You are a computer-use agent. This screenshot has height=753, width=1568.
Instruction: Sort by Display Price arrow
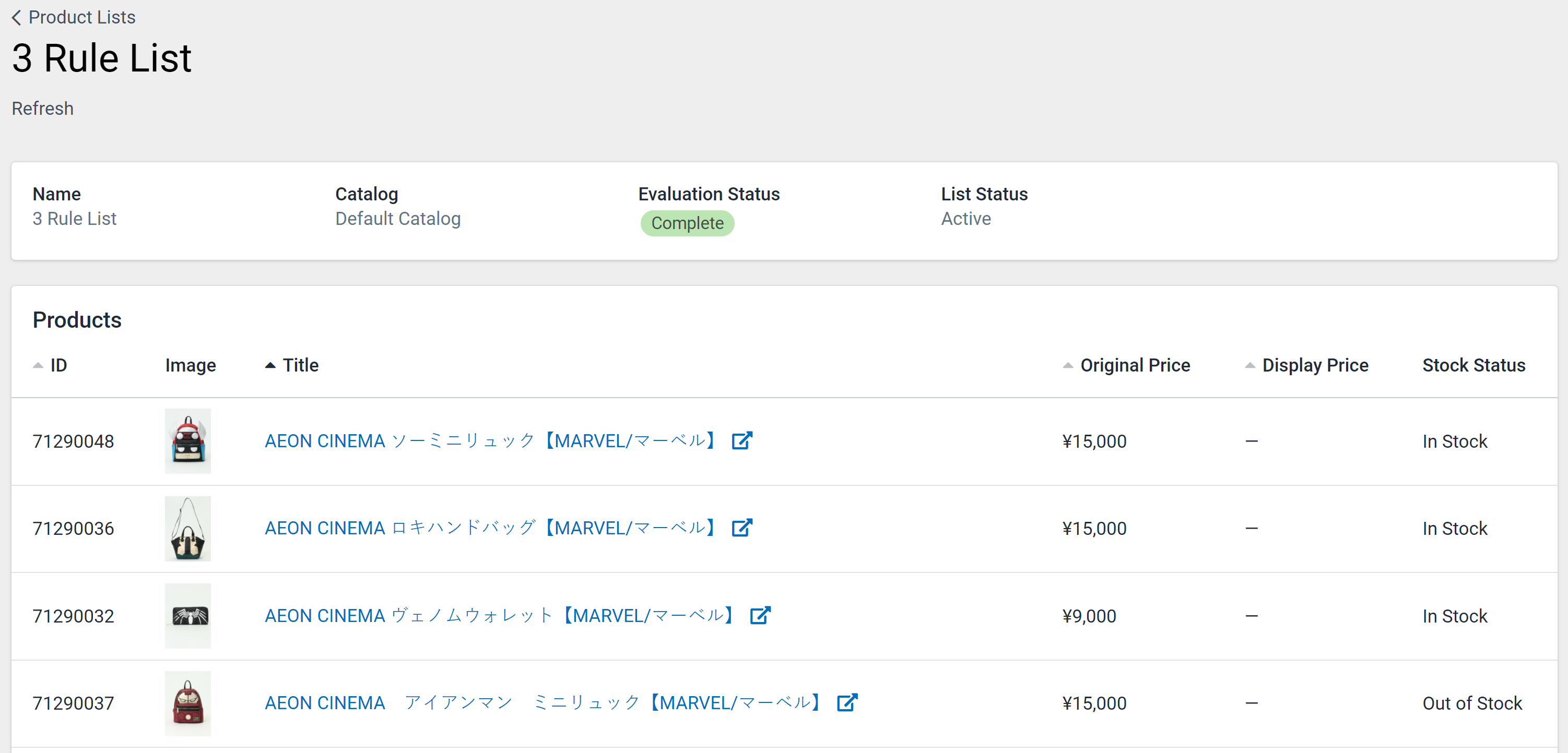(x=1249, y=366)
